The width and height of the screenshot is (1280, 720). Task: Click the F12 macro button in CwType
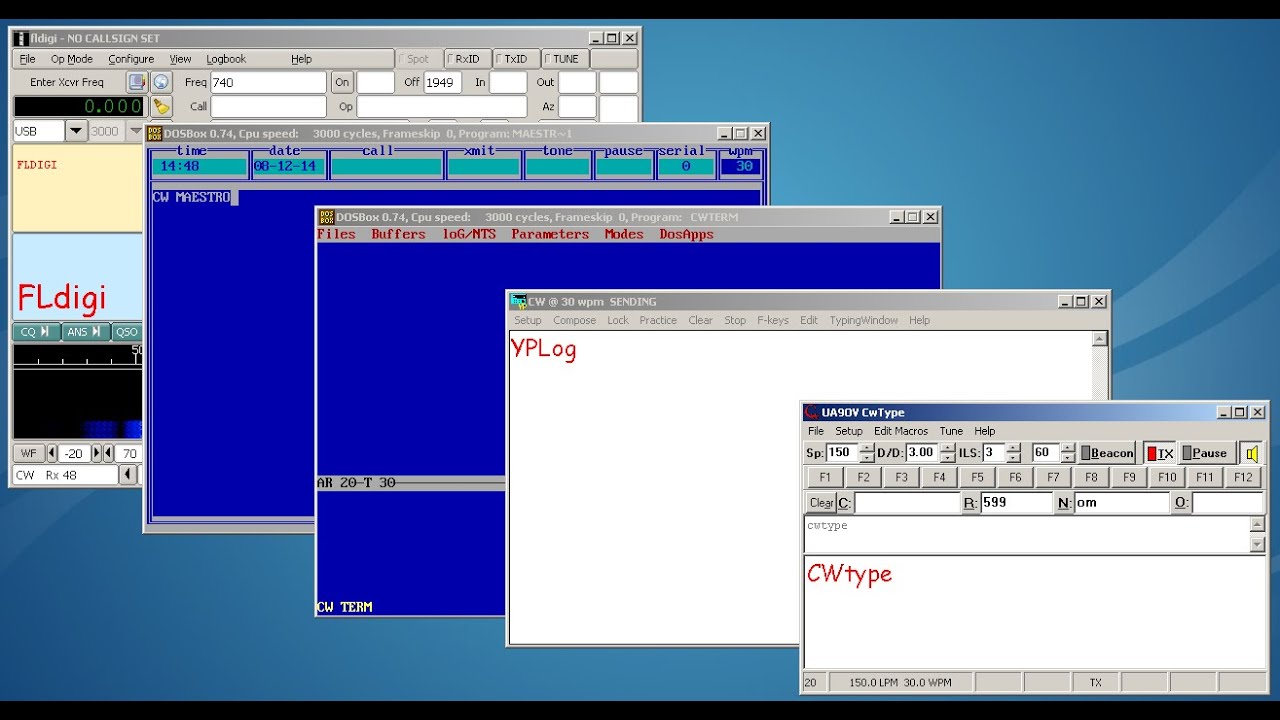1243,477
